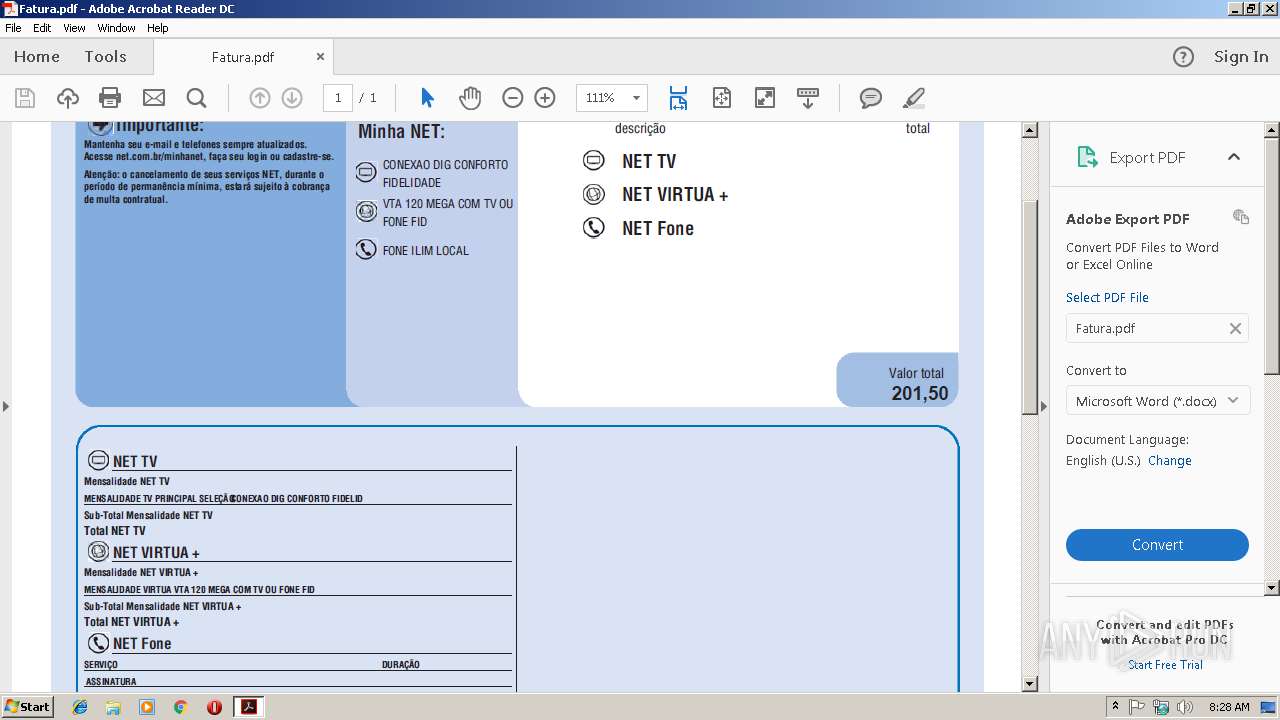
Task: Open the Window menu
Action: (117, 28)
